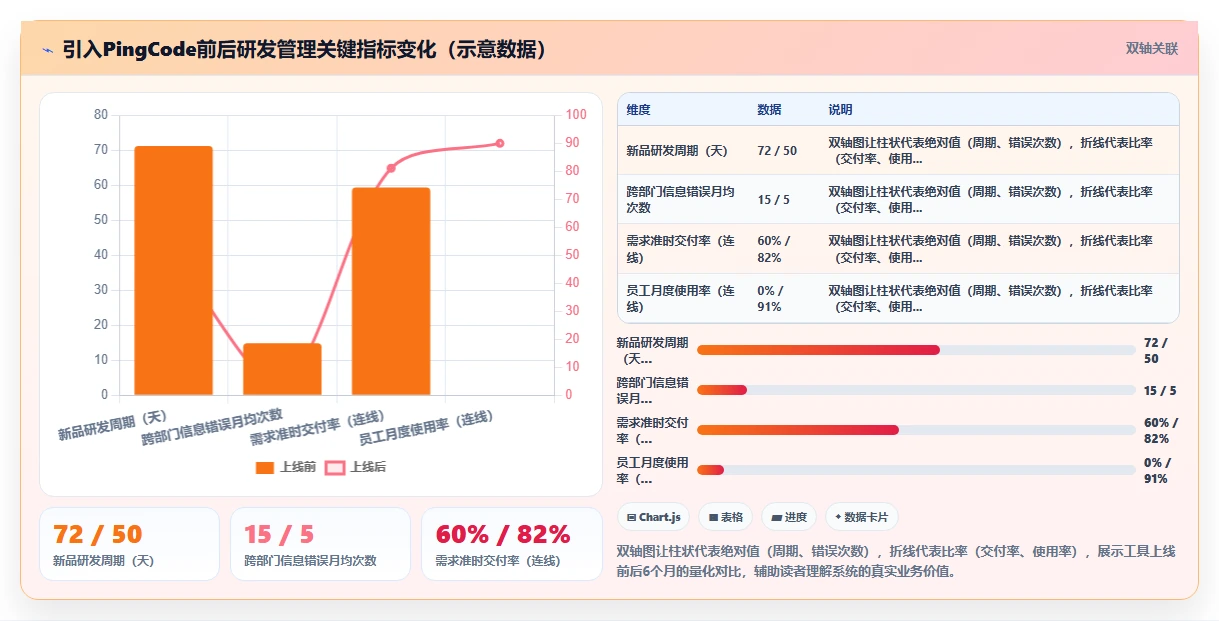Click the 数据 table column header
This screenshot has width=1219, height=621.
(769, 110)
